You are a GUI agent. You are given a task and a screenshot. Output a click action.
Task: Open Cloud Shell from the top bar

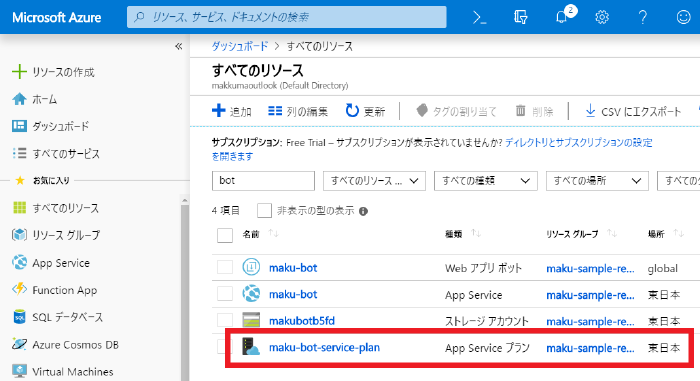(x=479, y=17)
